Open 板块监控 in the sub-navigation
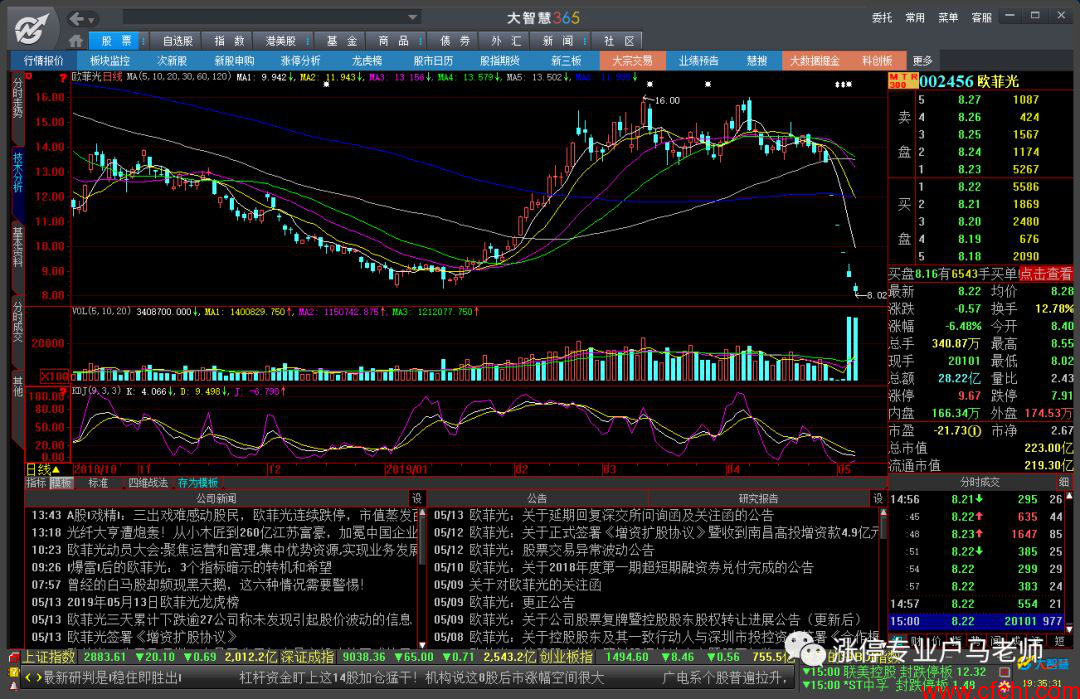The height and width of the screenshot is (699, 1080). pos(109,61)
